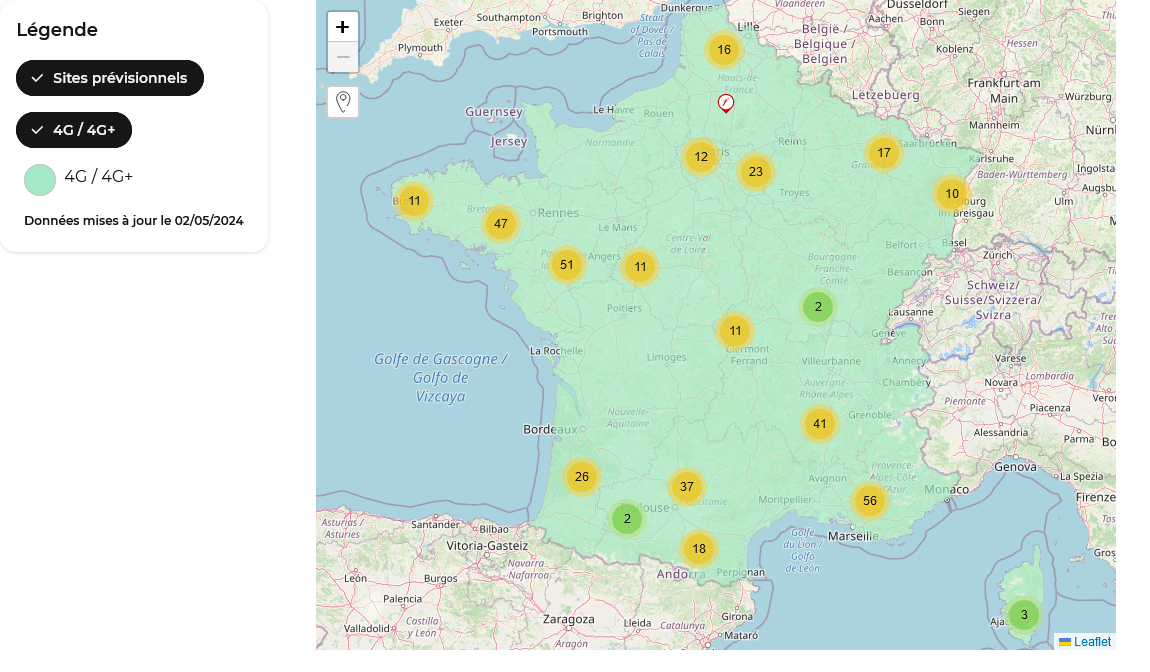Click the red site marker near Paris
1150x672 pixels.
726,103
